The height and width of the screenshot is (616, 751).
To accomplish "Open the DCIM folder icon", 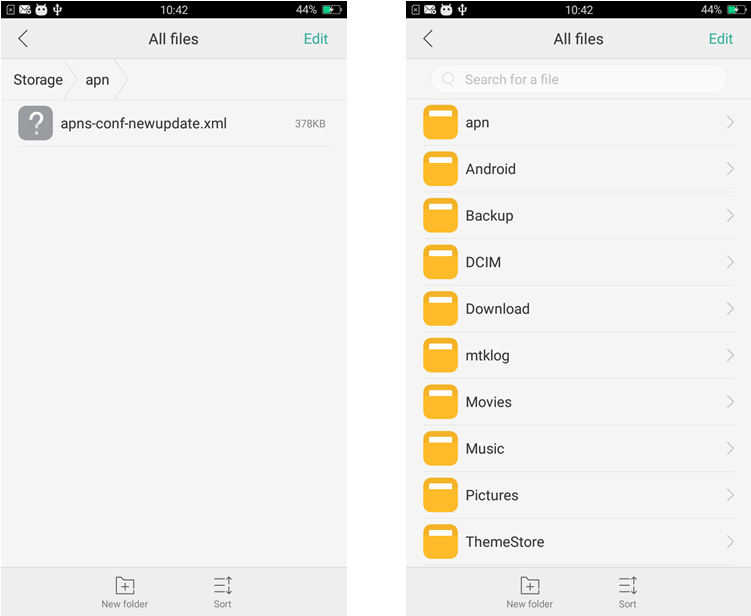I will [440, 262].
